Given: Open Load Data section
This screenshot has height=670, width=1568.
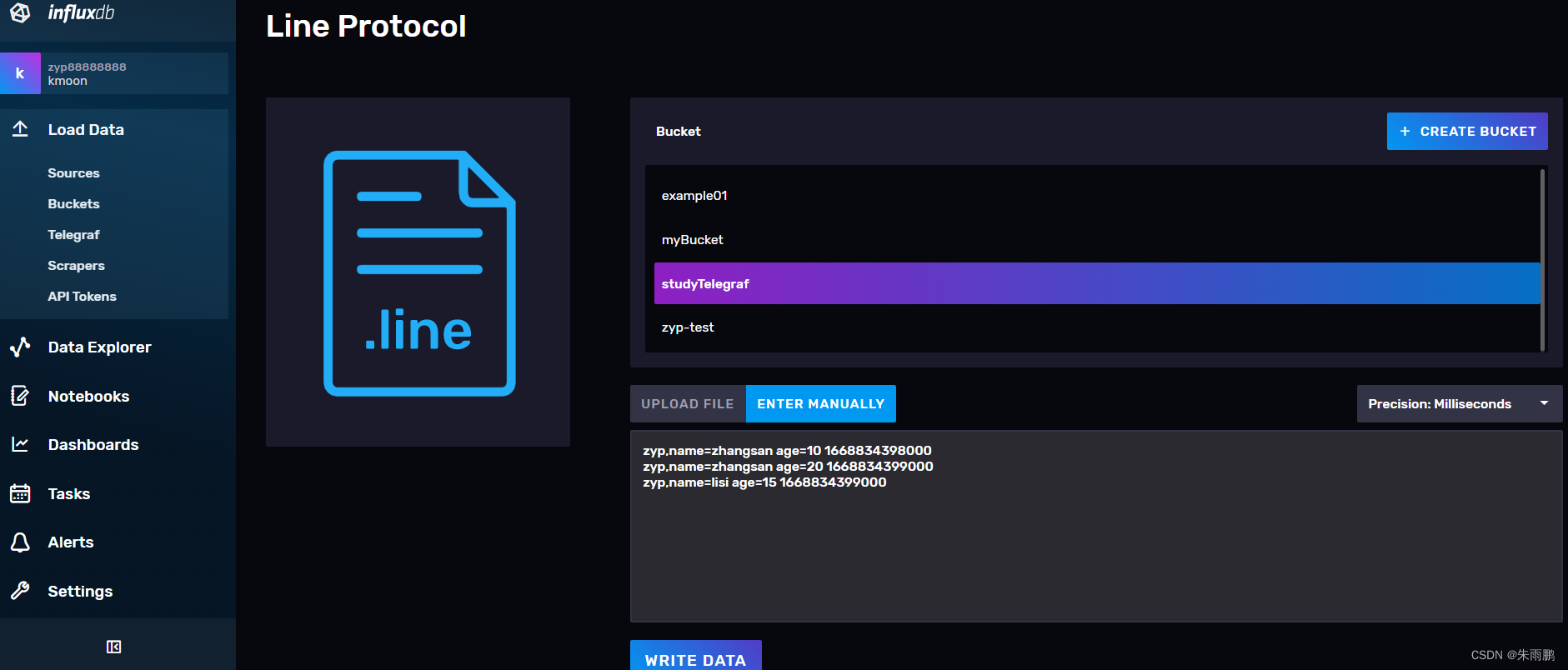Looking at the screenshot, I should click(x=86, y=130).
